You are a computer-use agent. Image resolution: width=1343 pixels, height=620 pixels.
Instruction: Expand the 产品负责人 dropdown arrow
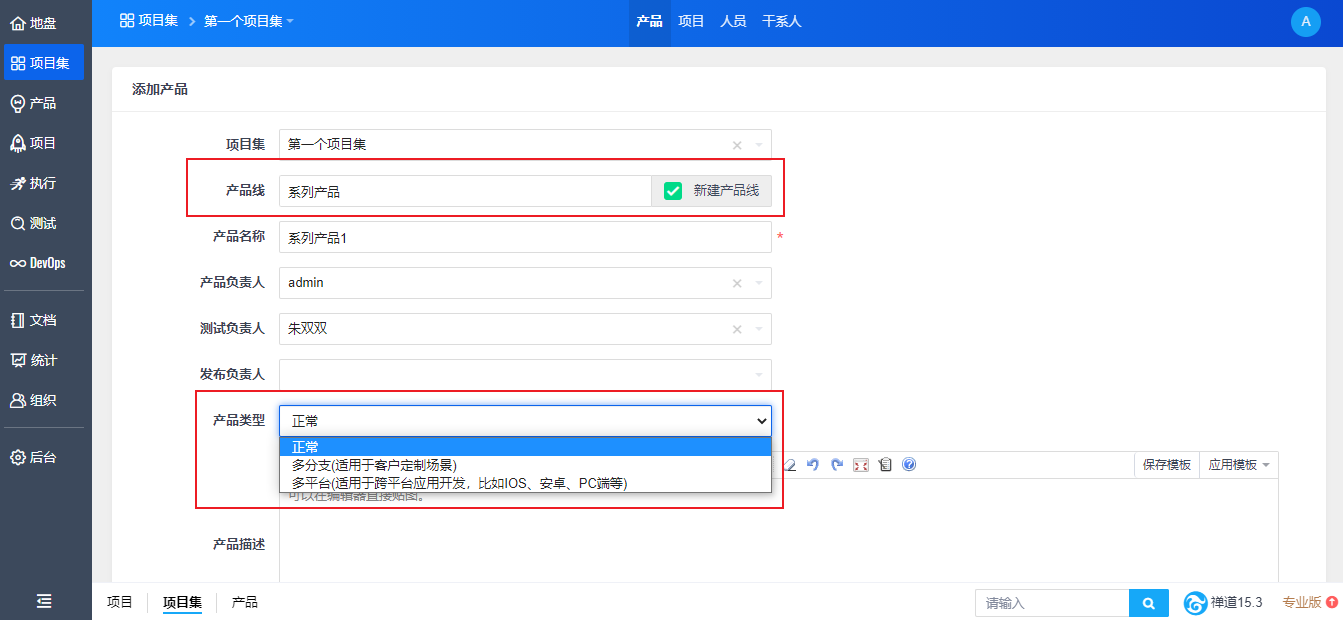759,283
